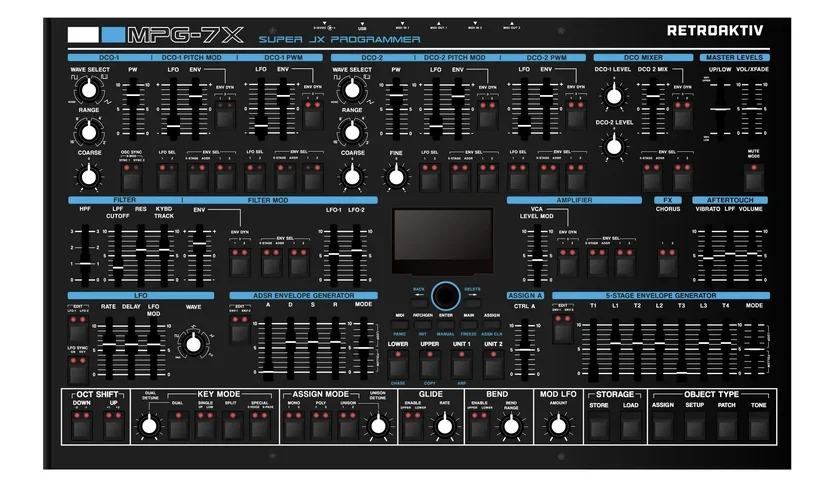825x500 pixels.
Task: Toggle the Single key mode button
Action: [205, 425]
